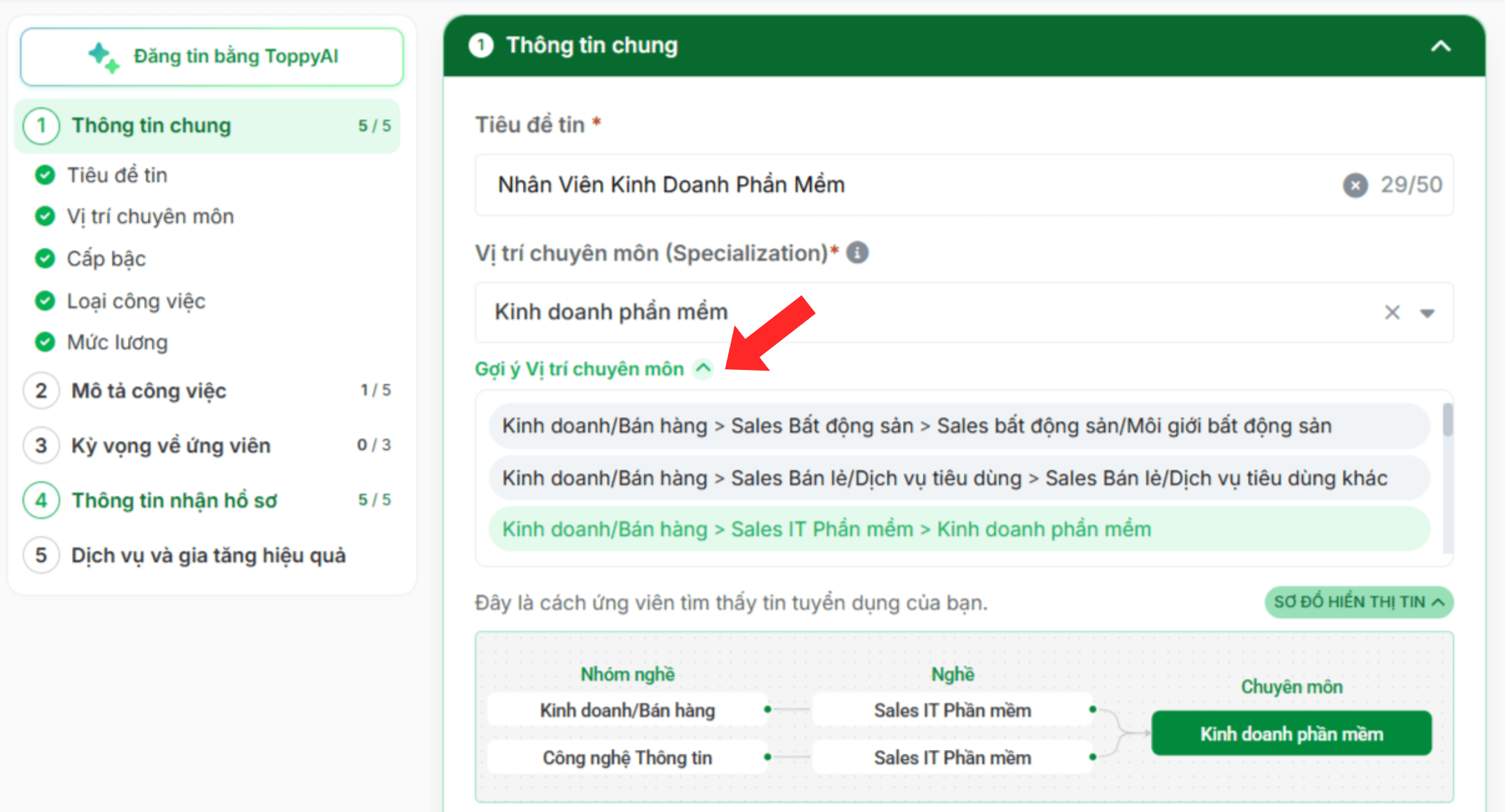Open the specialization dropdown arrow
This screenshot has height=812, width=1505.
(1427, 313)
